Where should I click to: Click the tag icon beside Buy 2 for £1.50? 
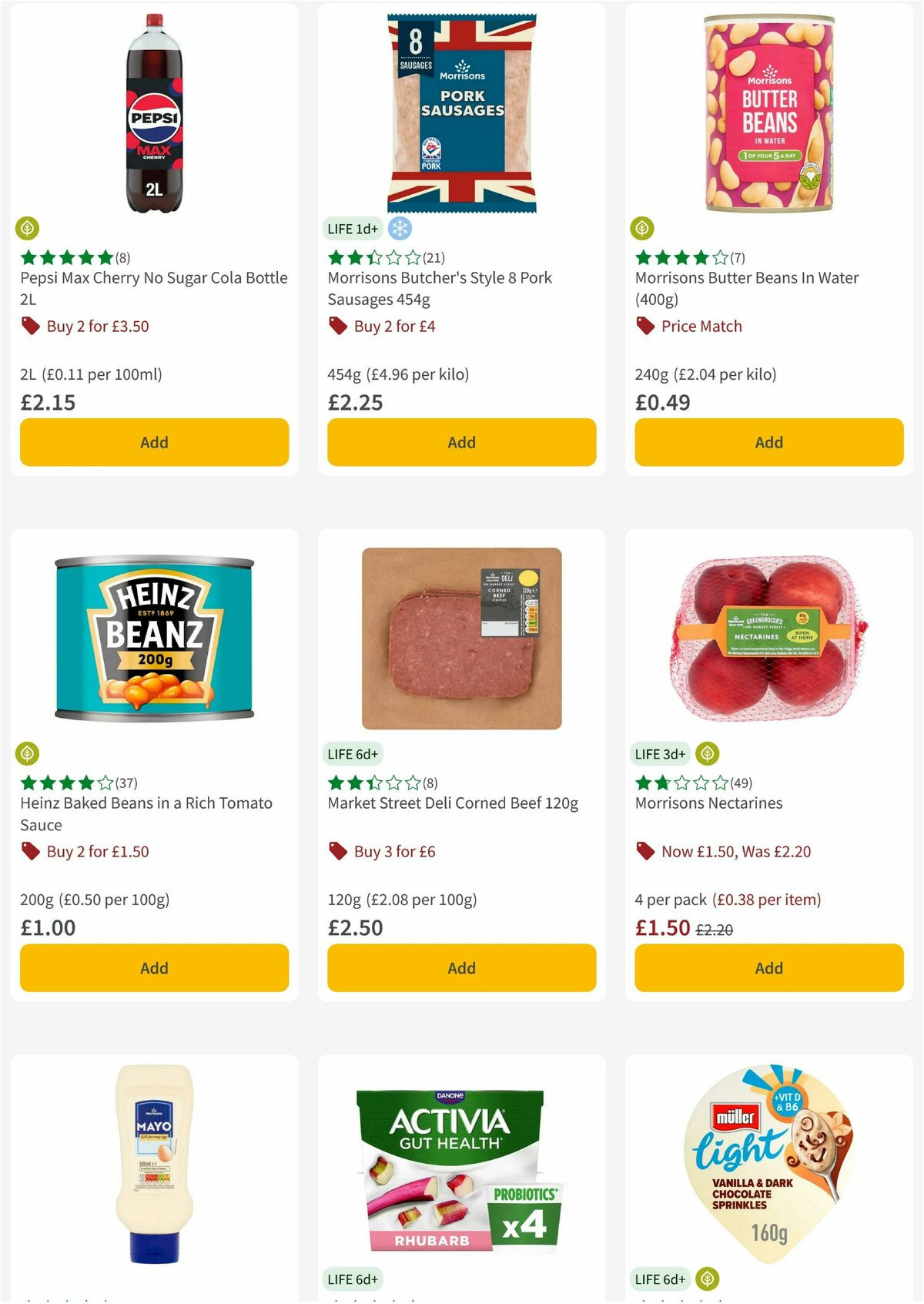coord(30,851)
